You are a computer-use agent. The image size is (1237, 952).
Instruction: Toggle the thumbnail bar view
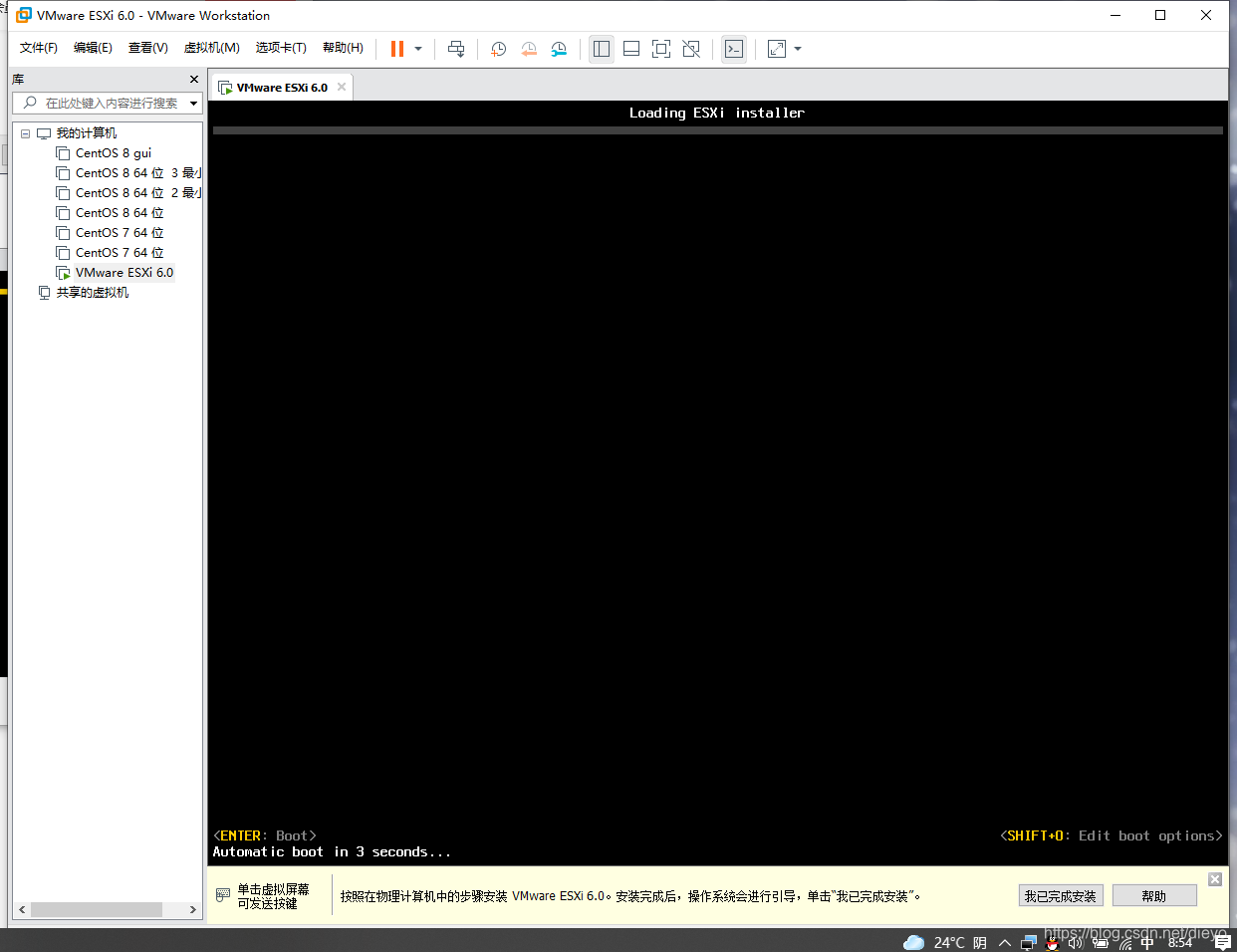coord(631,49)
